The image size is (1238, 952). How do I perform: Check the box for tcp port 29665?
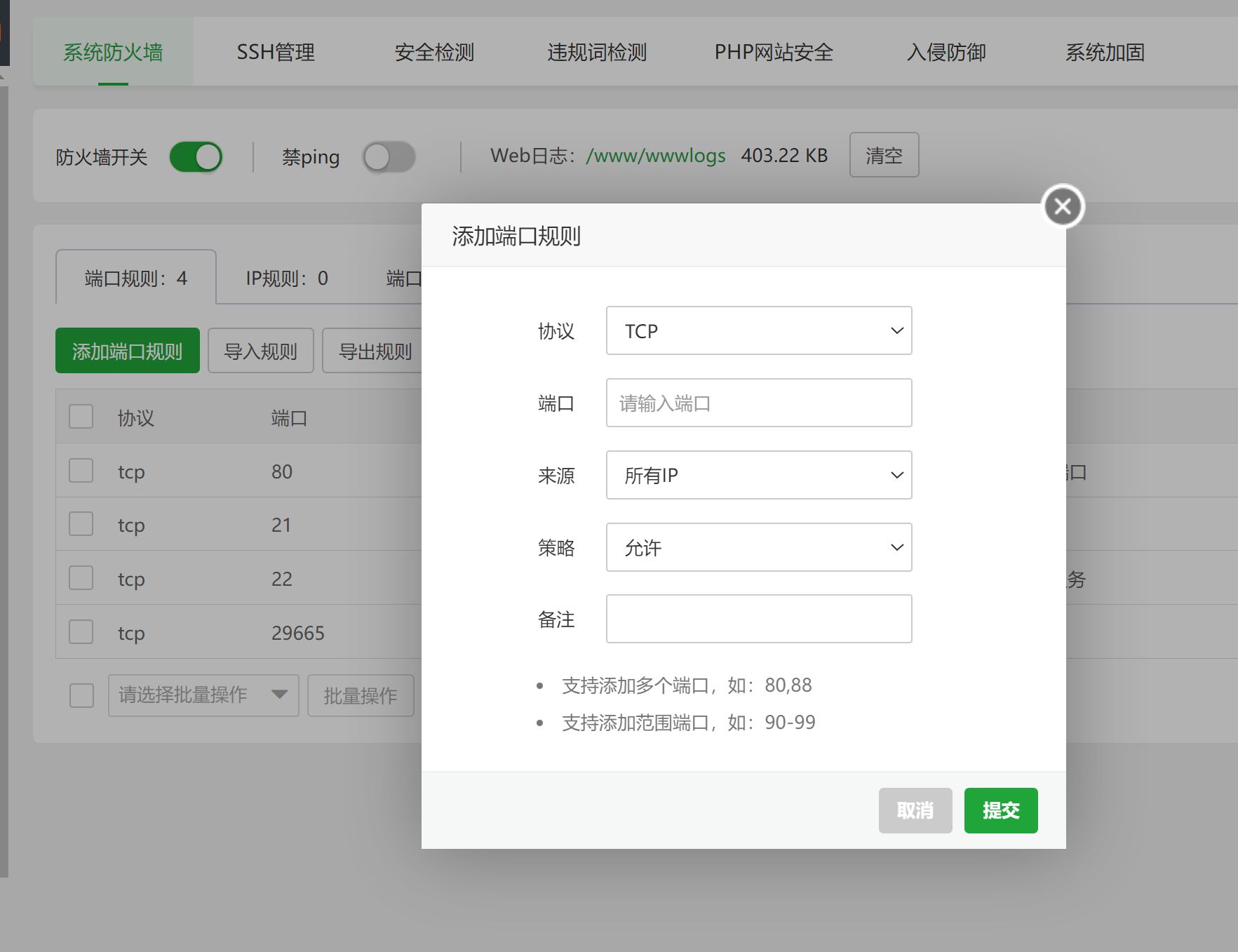coord(81,631)
